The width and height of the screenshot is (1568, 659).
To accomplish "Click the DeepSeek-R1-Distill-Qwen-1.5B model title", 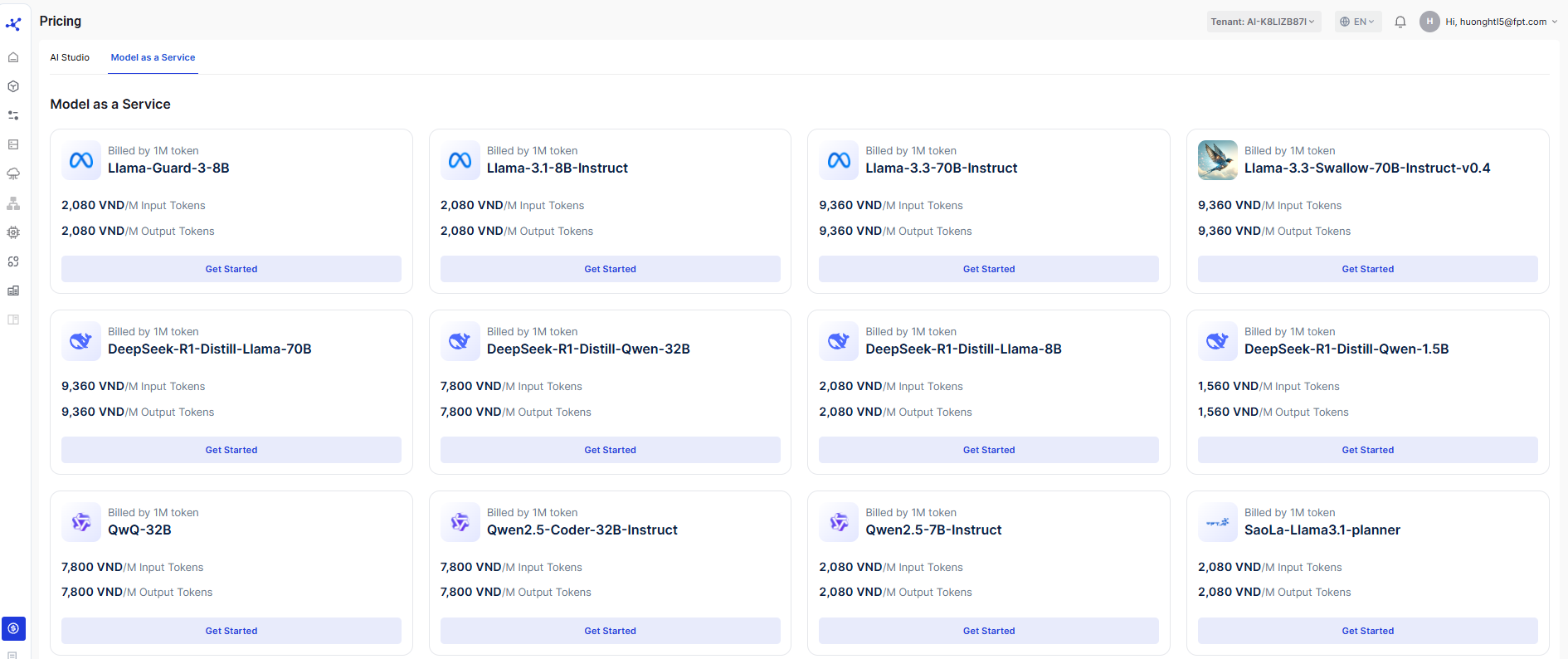I will click(x=1346, y=349).
